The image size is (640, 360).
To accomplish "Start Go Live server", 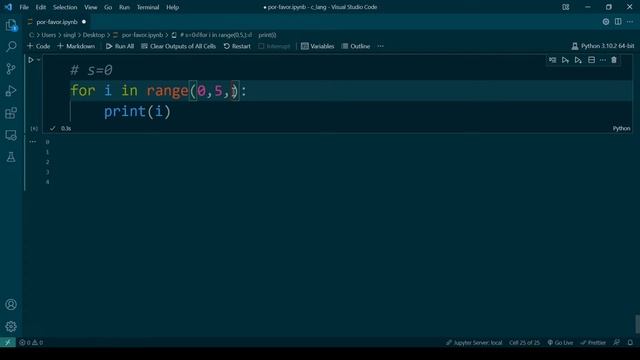I will coord(560,342).
